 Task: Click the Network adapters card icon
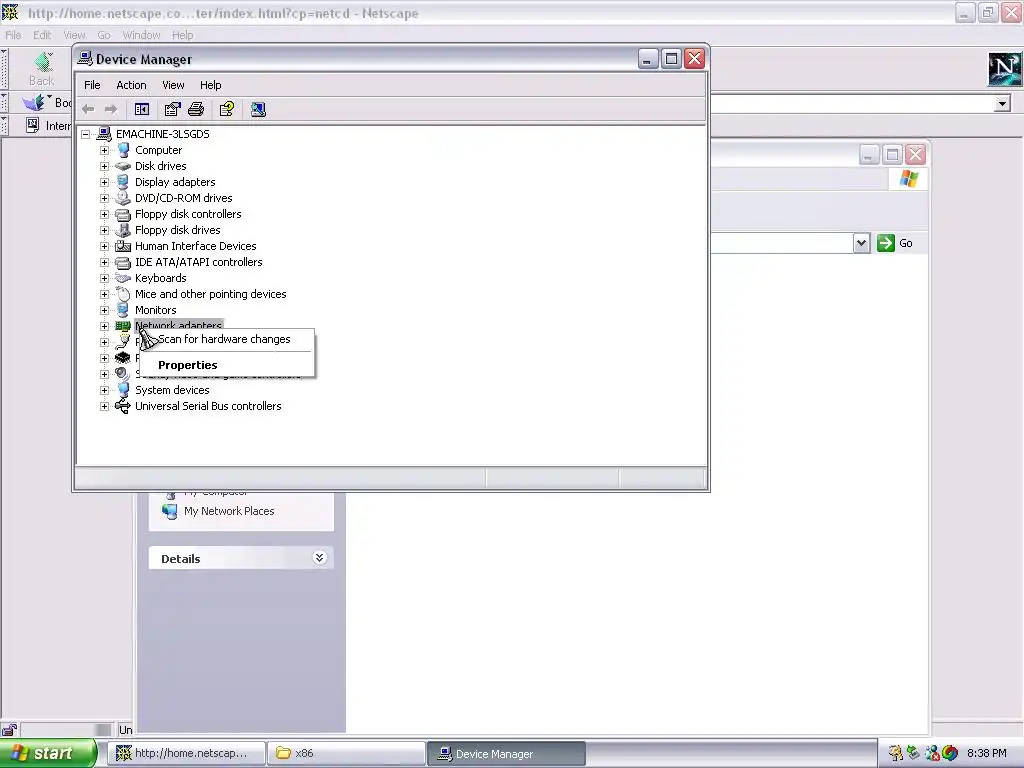click(x=123, y=326)
